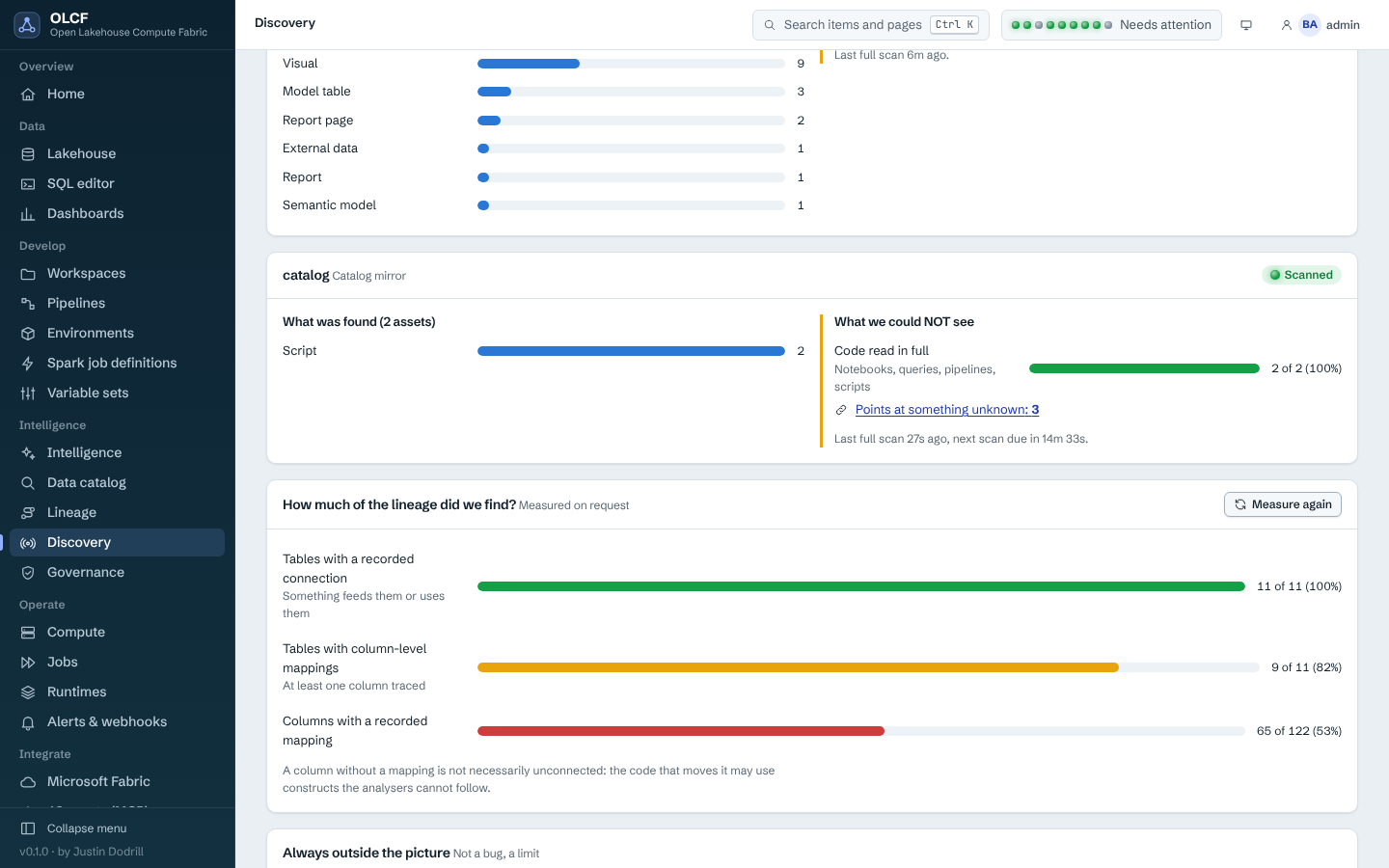
Task: Open the admin user menu
Action: pyautogui.click(x=1321, y=25)
